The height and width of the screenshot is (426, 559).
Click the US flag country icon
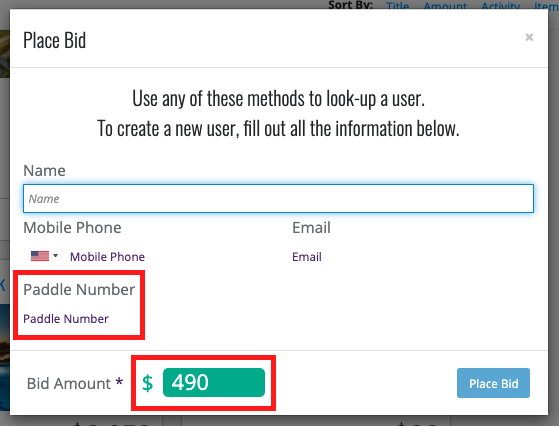(x=40, y=256)
